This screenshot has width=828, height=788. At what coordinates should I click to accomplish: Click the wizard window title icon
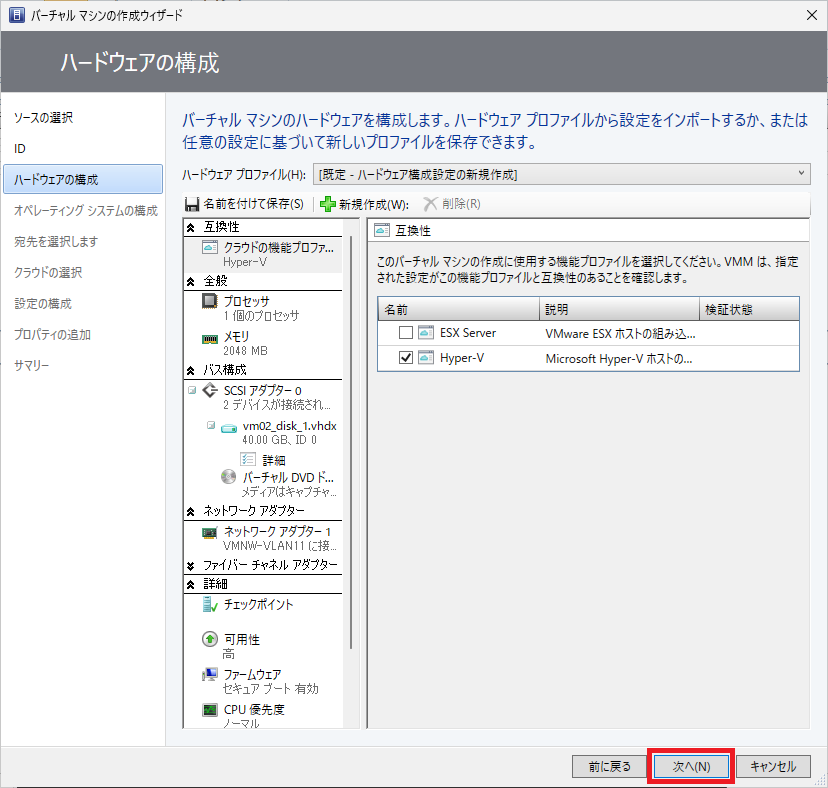pyautogui.click(x=17, y=15)
